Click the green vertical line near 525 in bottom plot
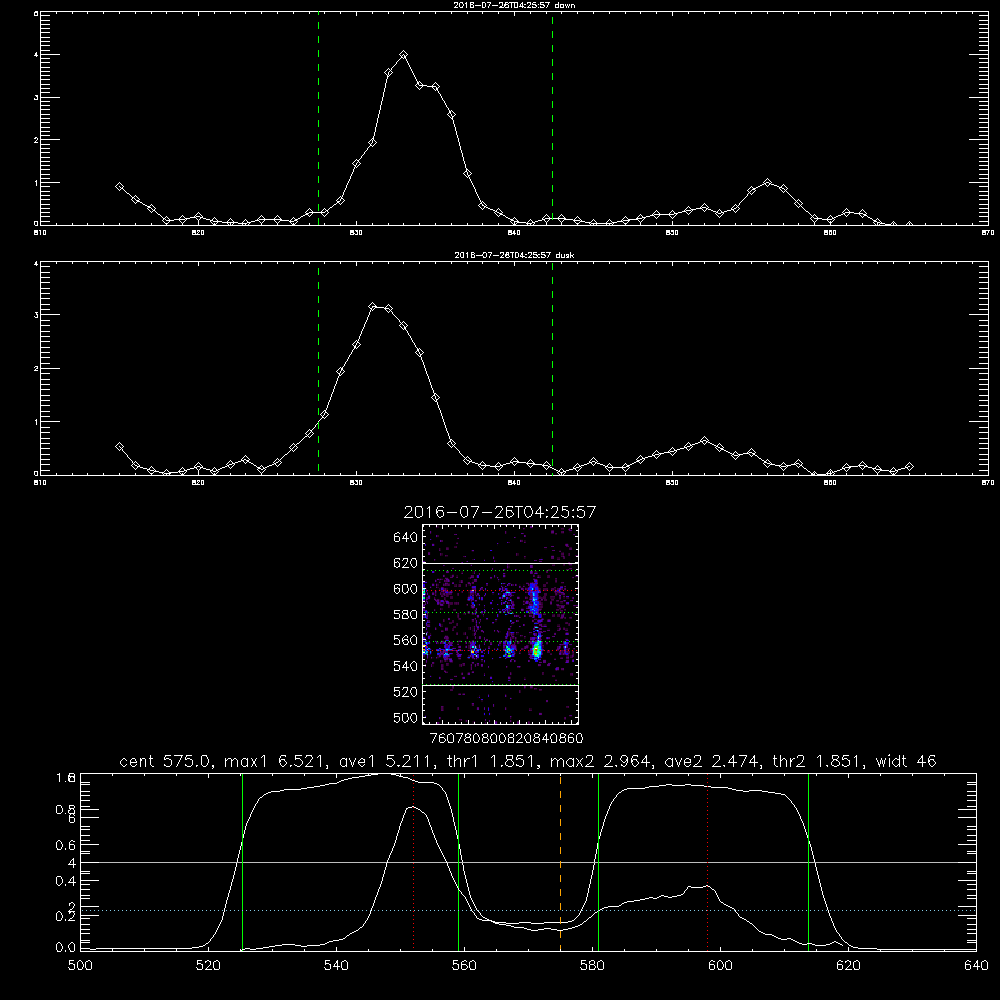 (242, 861)
